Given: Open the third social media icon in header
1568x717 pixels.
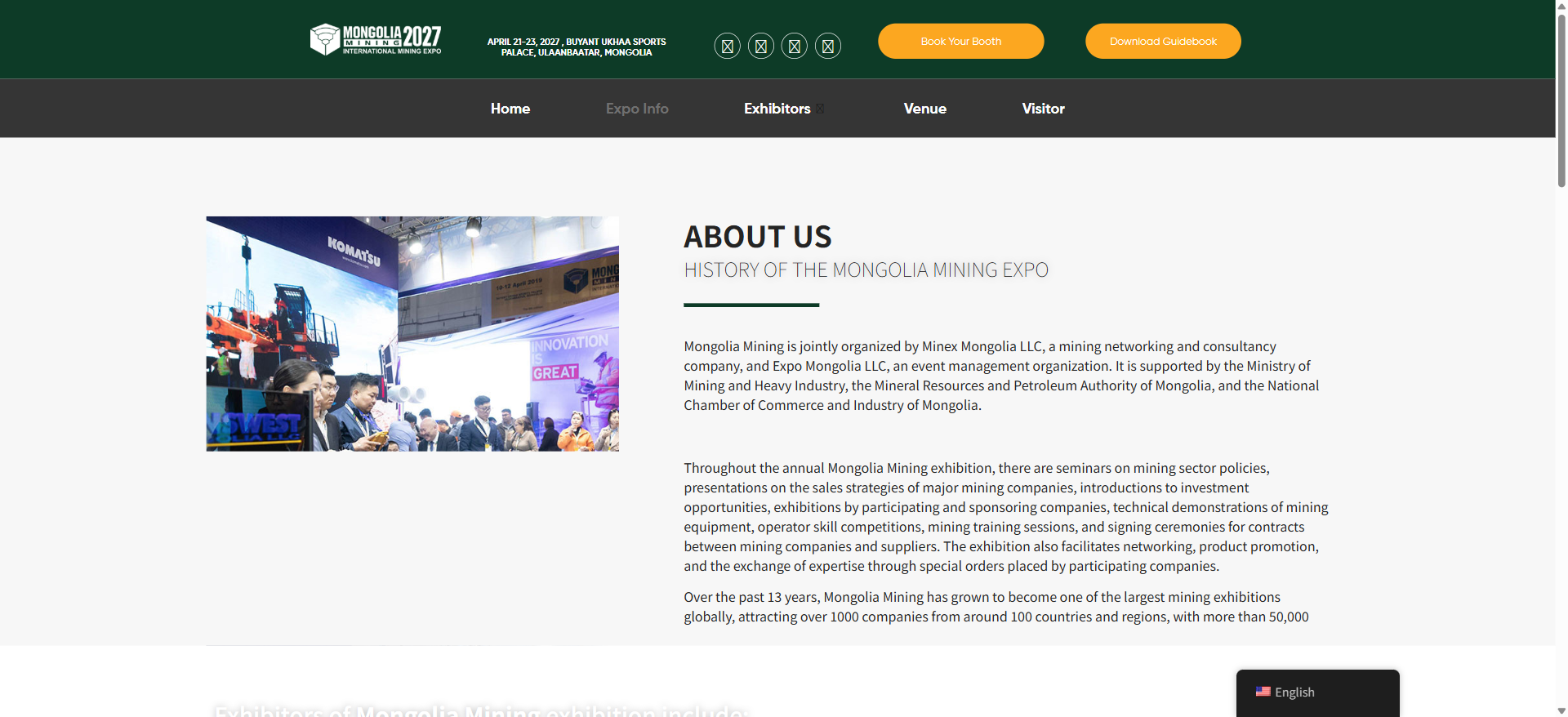Looking at the screenshot, I should click(795, 46).
